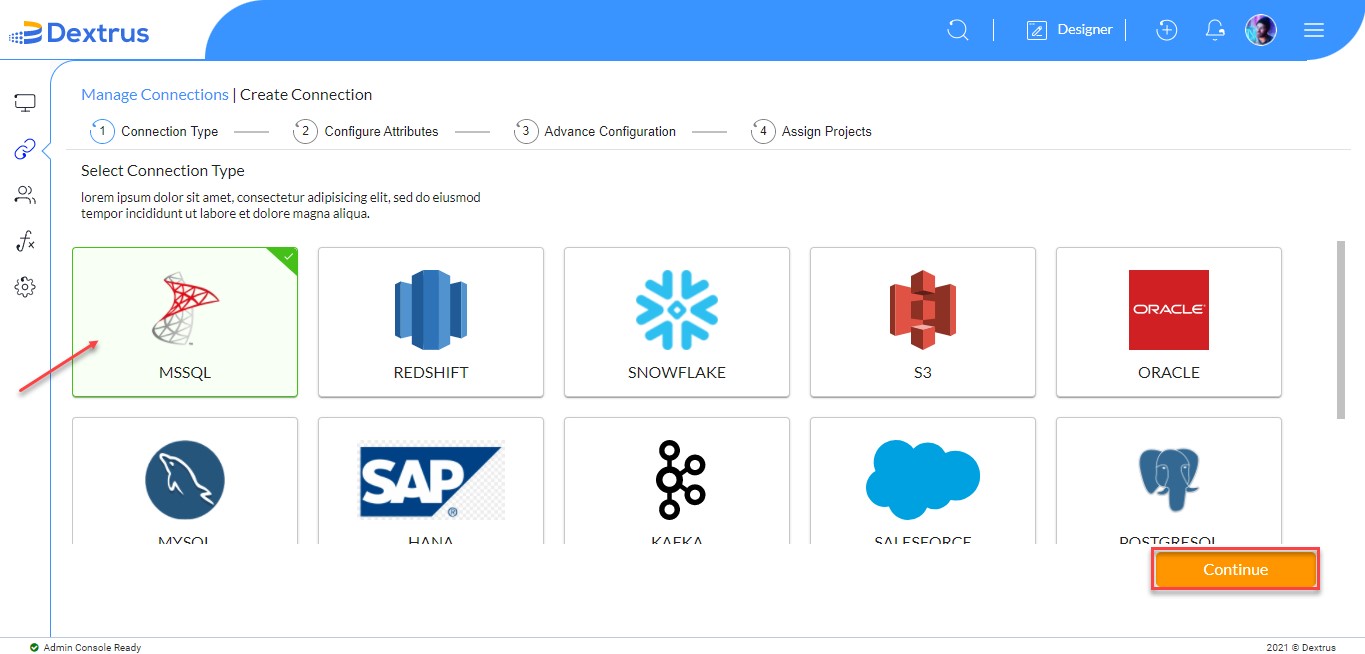Image resolution: width=1365 pixels, height=654 pixels.
Task: Choose the MYSQL dolphin card
Action: (x=185, y=481)
